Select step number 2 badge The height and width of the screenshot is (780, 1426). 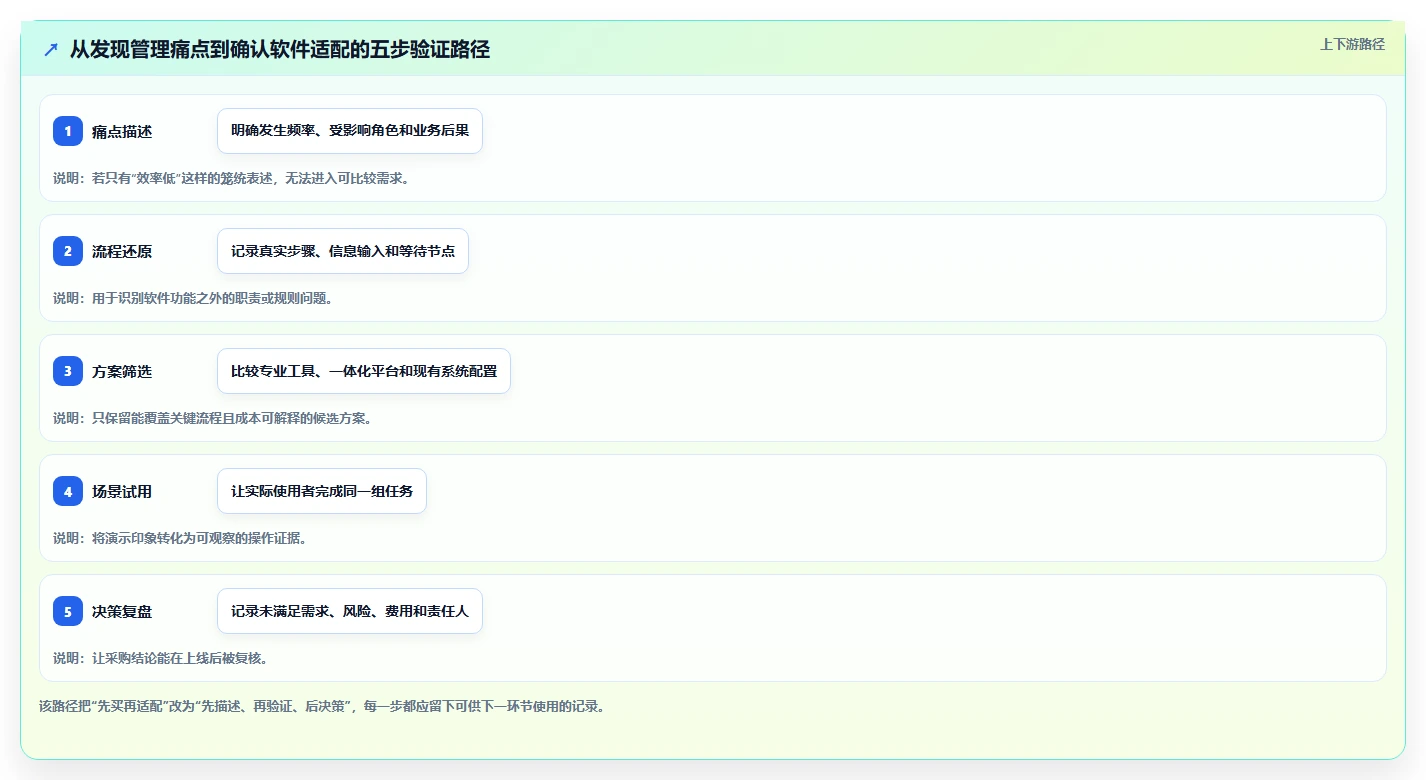tap(68, 251)
